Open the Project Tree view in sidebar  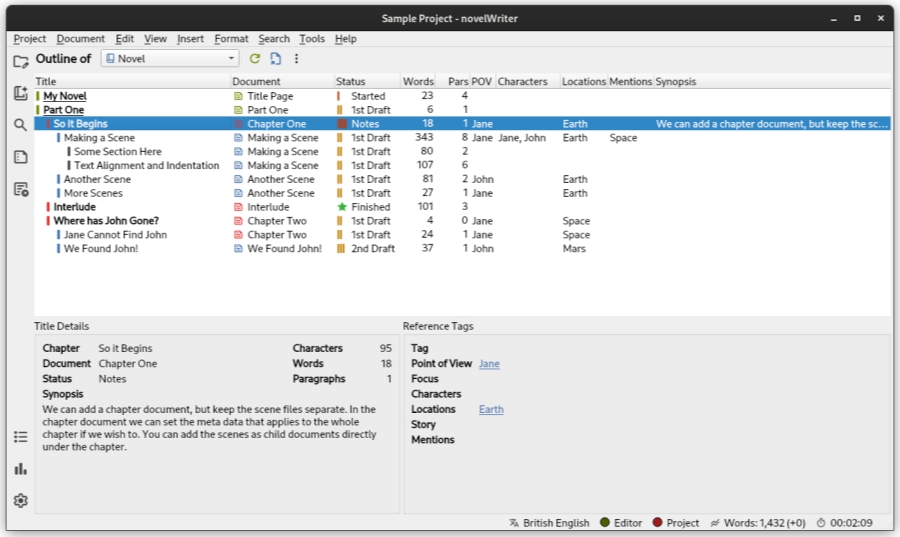pos(20,61)
